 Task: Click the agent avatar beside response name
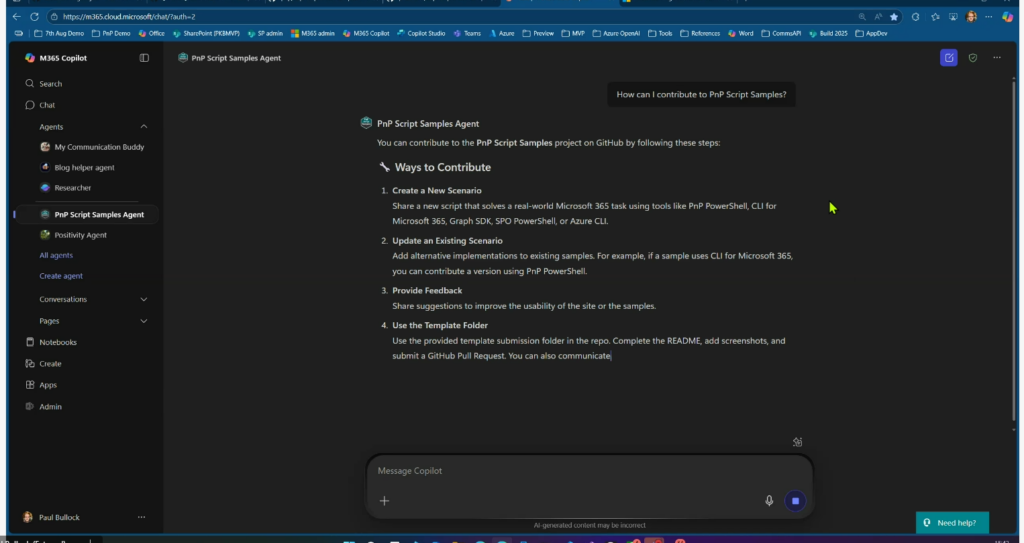pyautogui.click(x=366, y=123)
